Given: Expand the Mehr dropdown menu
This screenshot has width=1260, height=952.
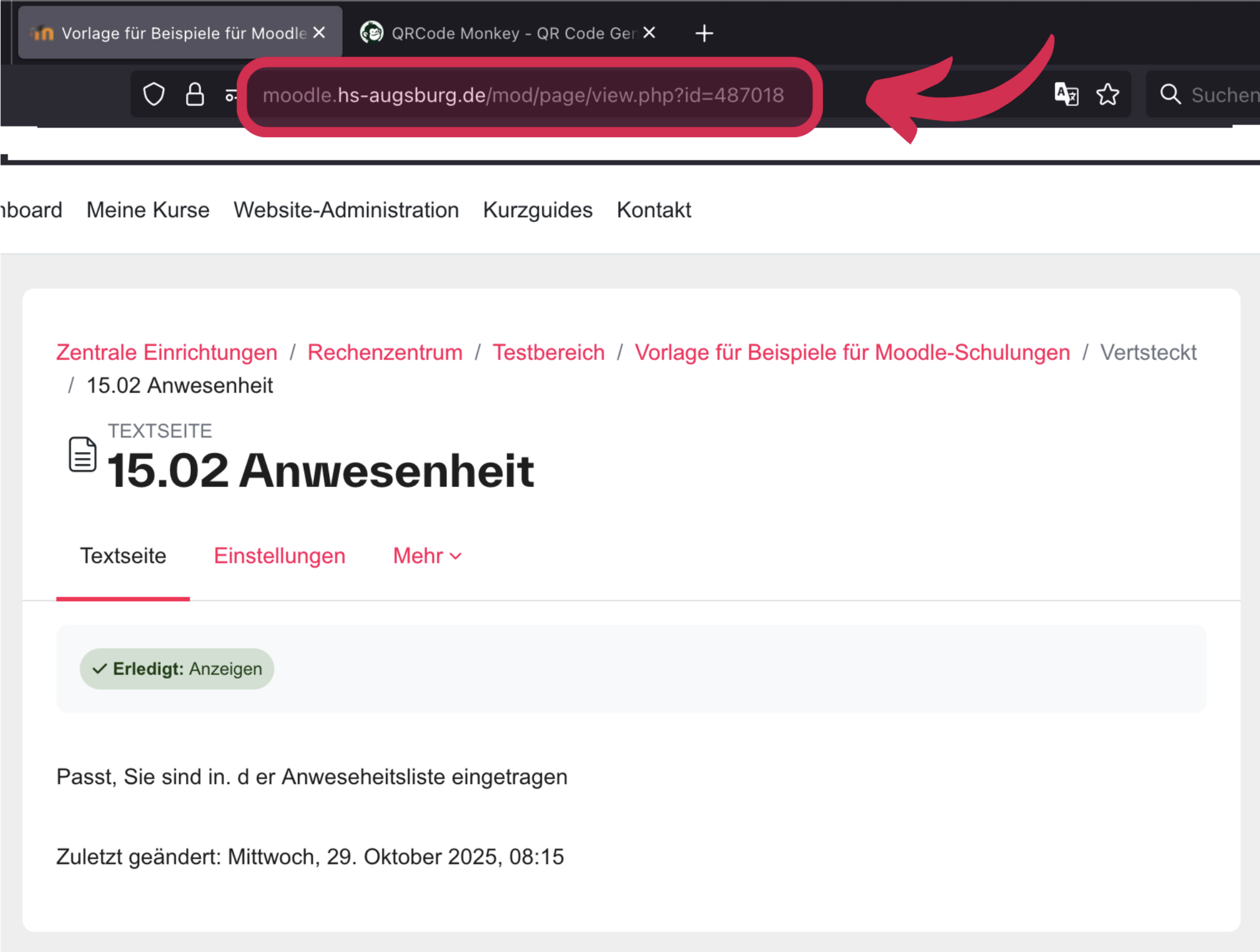Looking at the screenshot, I should (427, 556).
